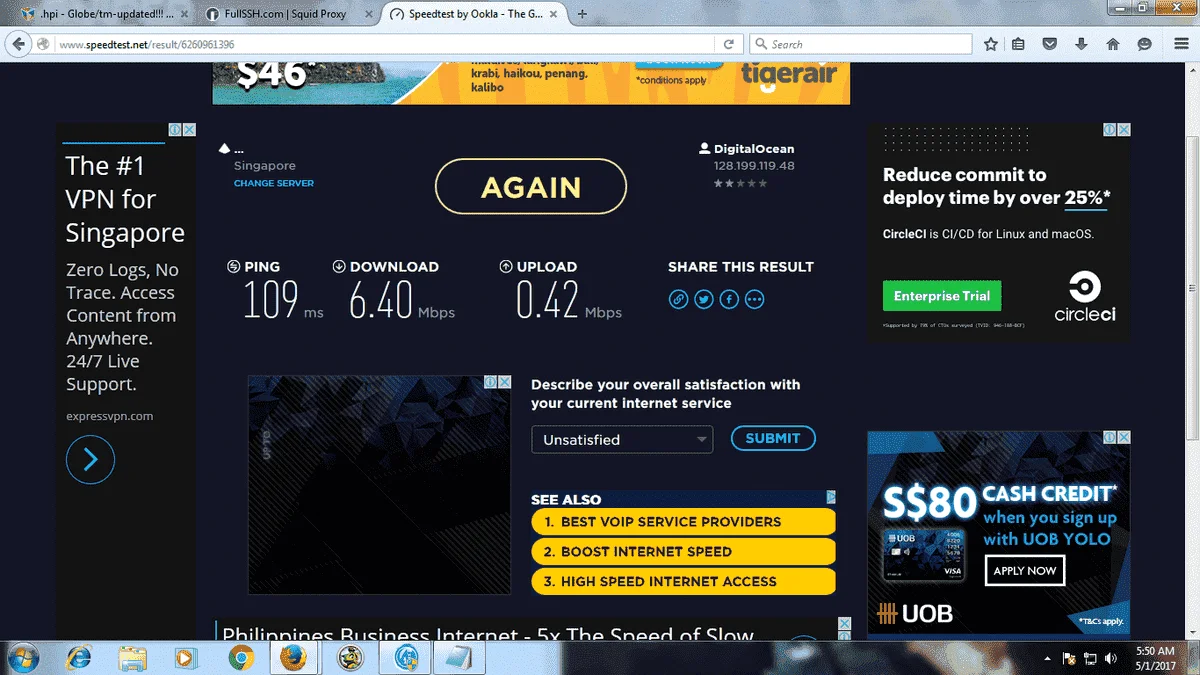Open Windows Explorer folder in taskbar
The width and height of the screenshot is (1200, 675).
click(133, 657)
